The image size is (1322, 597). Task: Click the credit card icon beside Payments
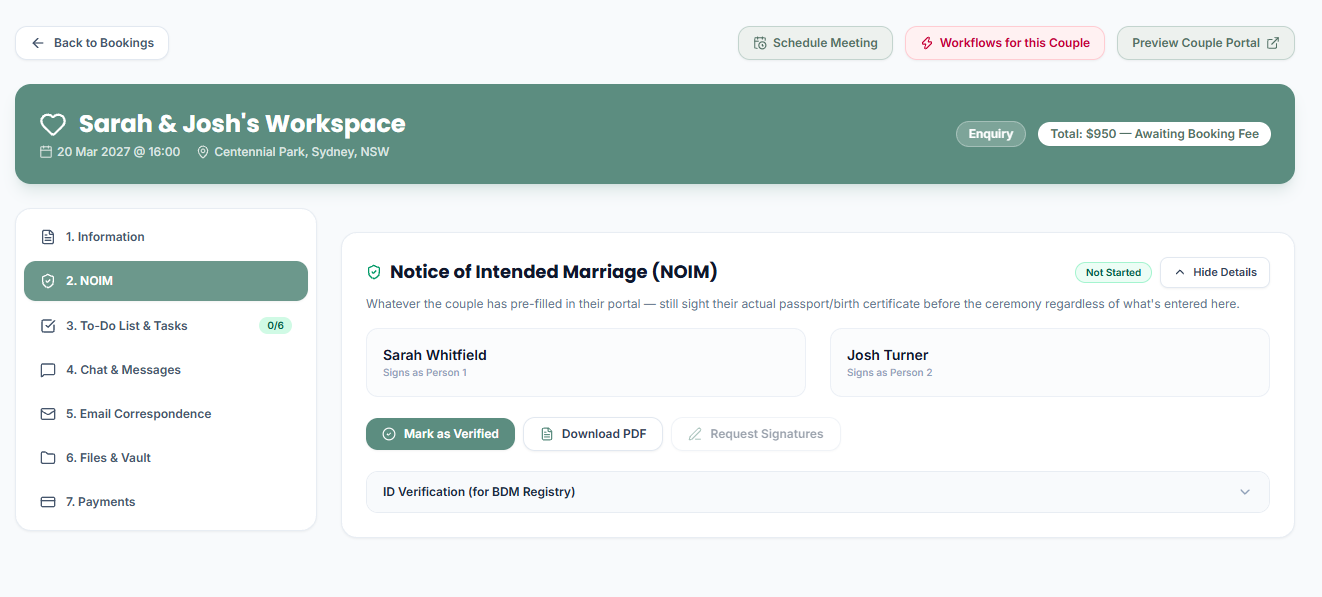(x=48, y=502)
